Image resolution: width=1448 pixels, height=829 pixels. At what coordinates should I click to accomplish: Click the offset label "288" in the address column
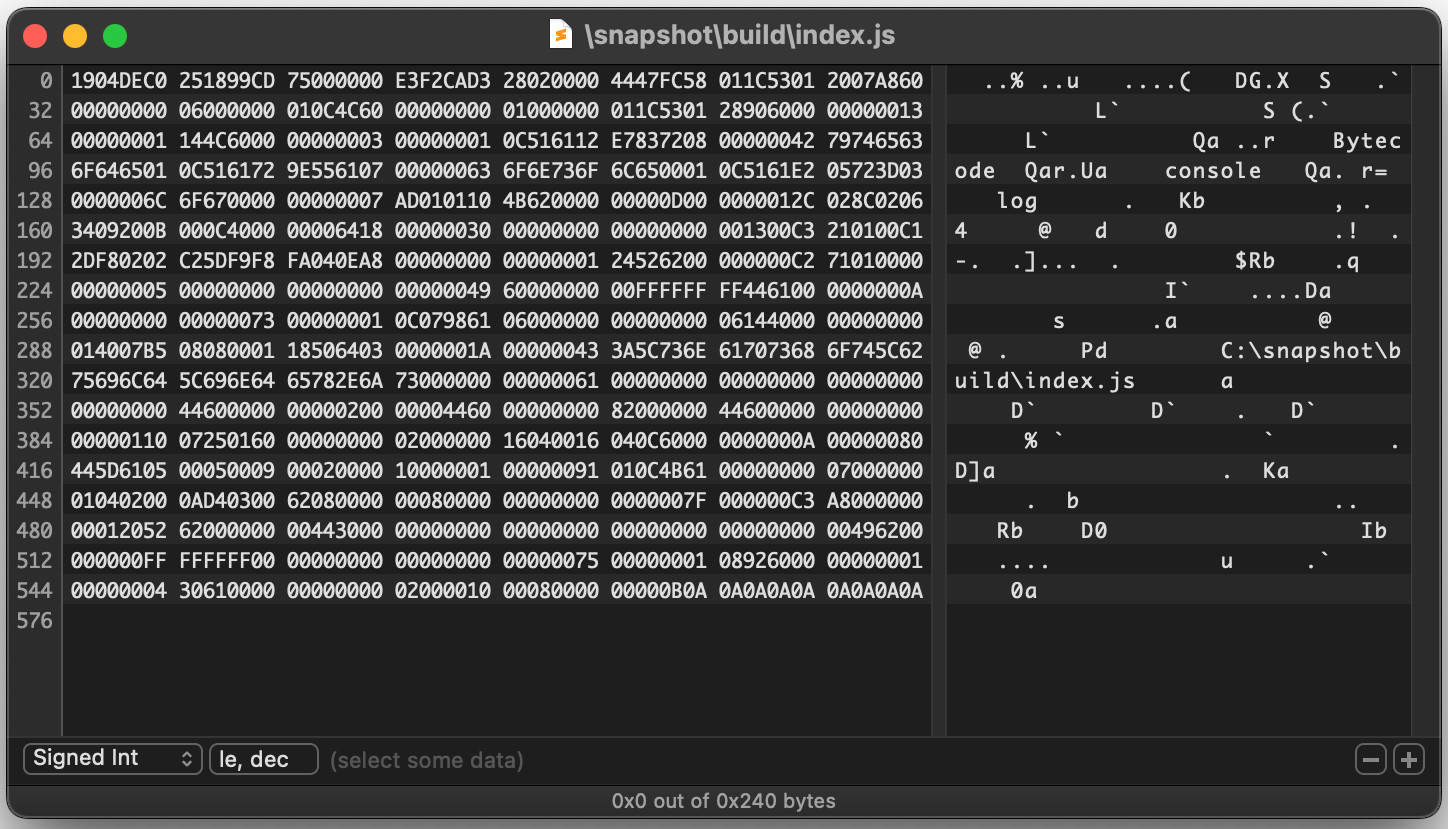(x=35, y=350)
